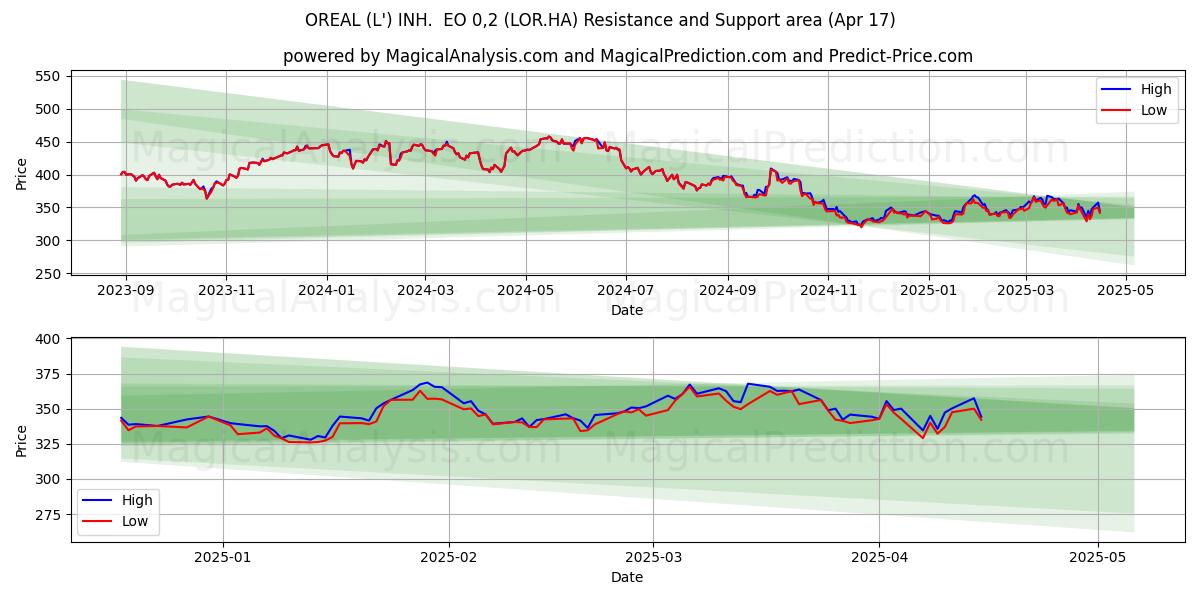This screenshot has width=1200, height=600.
Task: Click the 'powered by MagicalAnalysis.com' subtitle text
Action: coord(627,56)
